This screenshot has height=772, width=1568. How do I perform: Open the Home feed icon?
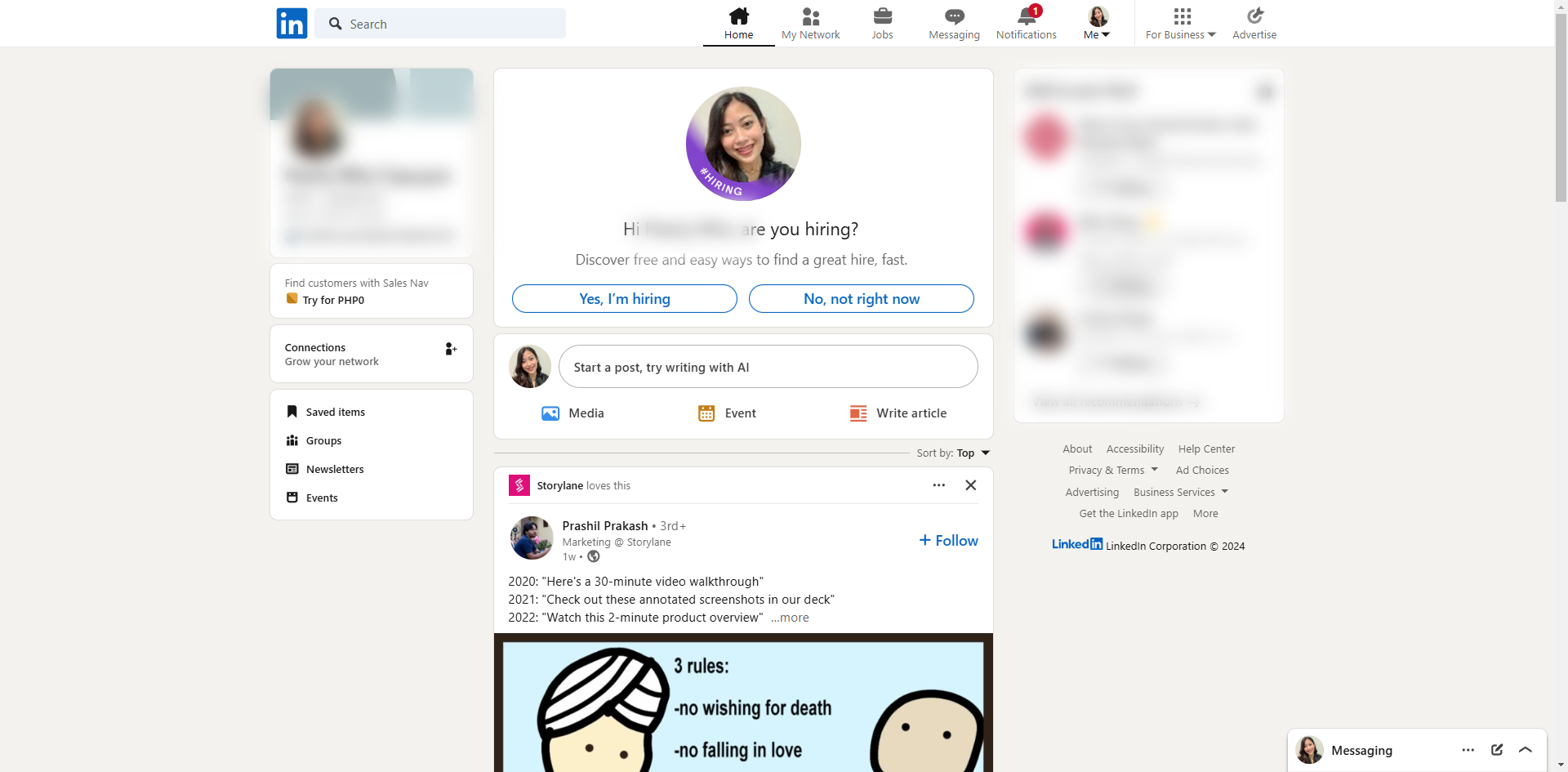click(739, 16)
